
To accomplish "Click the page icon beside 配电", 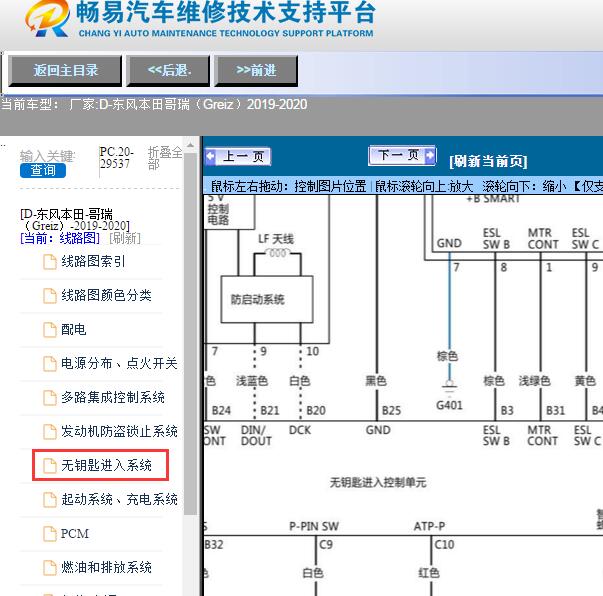I will click(50, 330).
